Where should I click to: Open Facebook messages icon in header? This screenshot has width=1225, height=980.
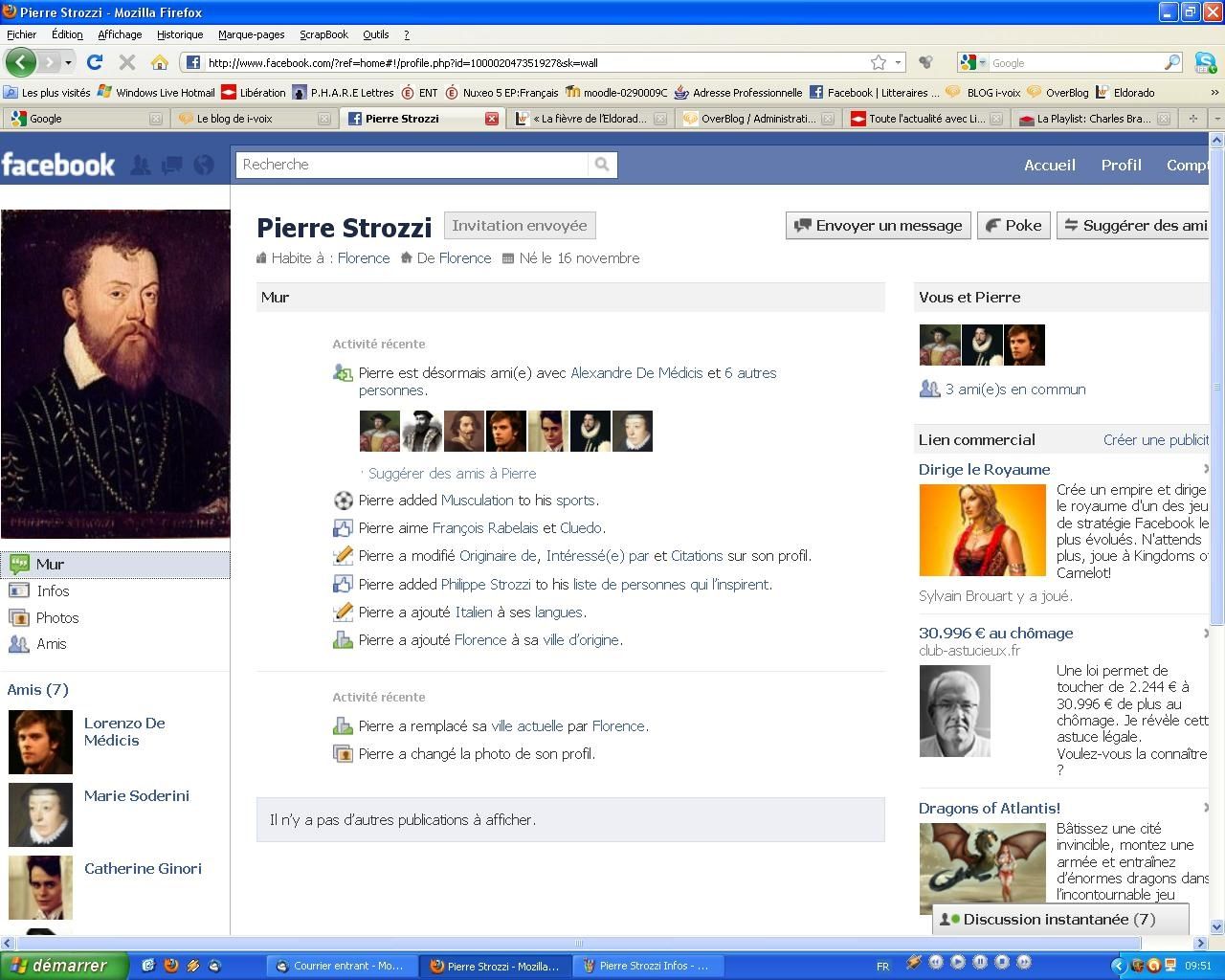[172, 165]
